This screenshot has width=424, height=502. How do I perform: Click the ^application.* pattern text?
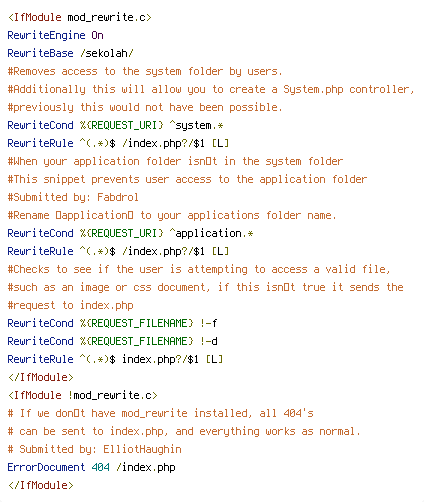(x=211, y=233)
